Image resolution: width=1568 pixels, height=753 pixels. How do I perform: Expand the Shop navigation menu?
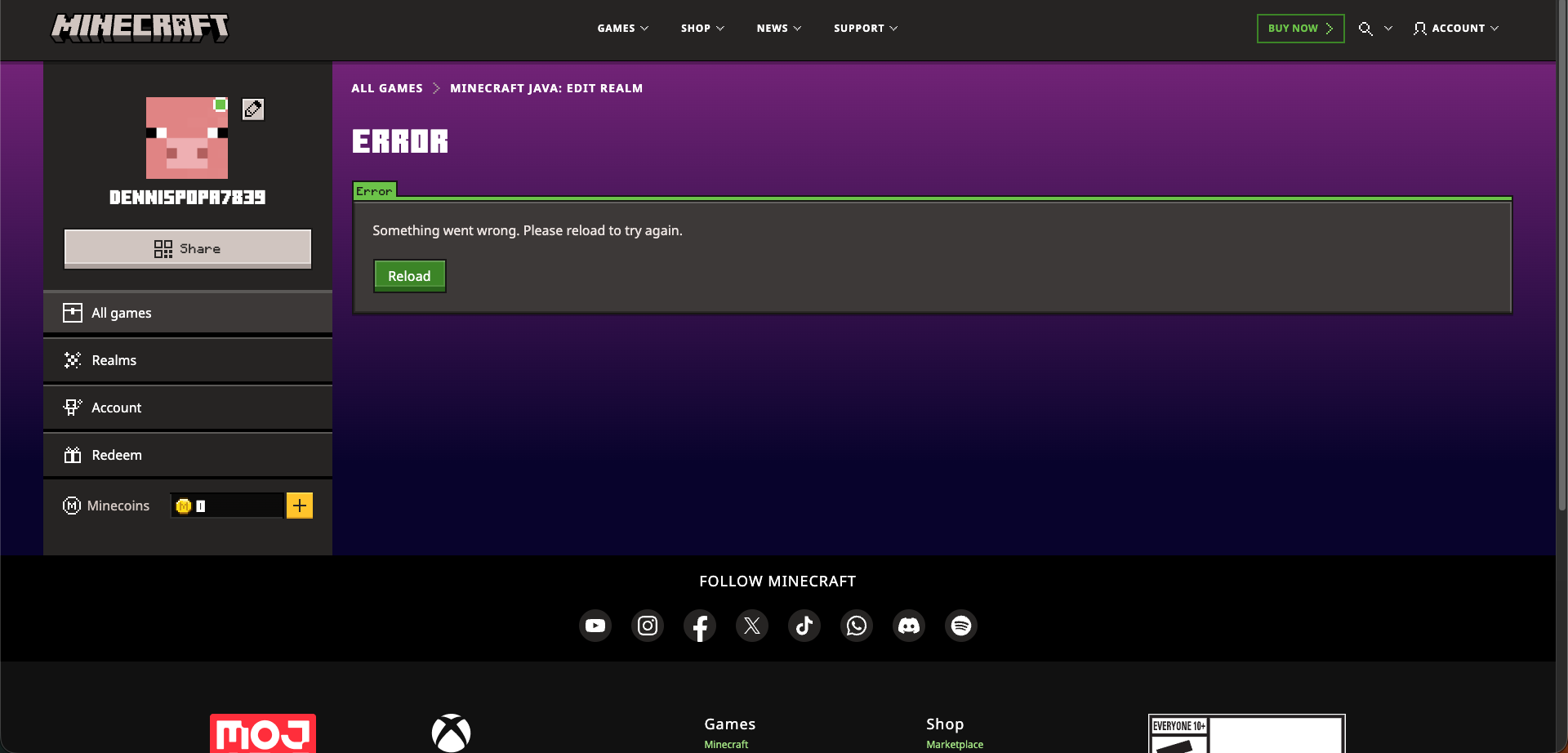(703, 29)
